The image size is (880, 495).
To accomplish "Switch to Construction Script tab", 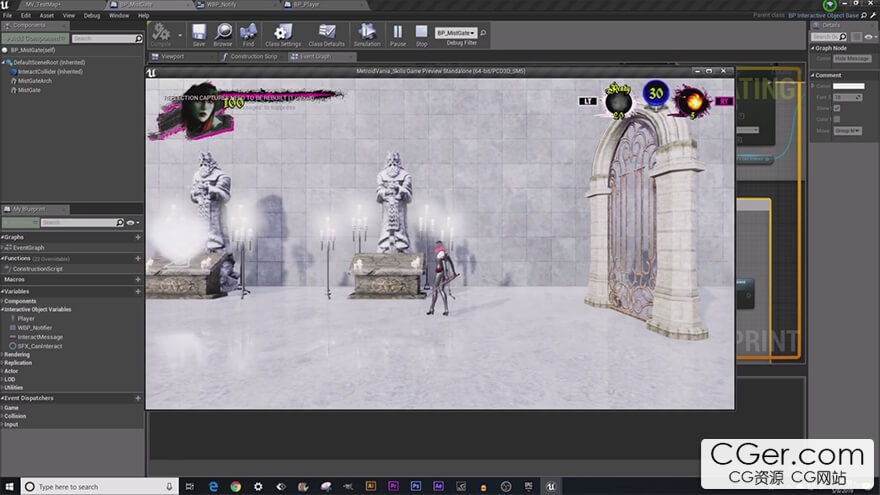I will [253, 57].
